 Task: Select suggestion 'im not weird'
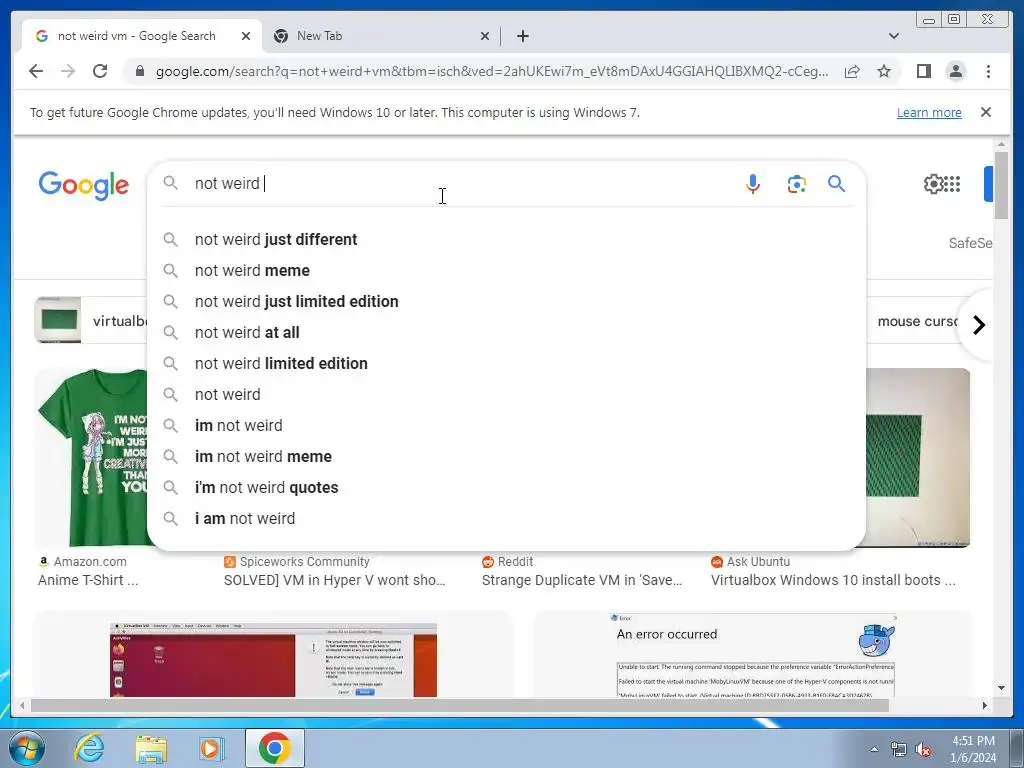506,426
